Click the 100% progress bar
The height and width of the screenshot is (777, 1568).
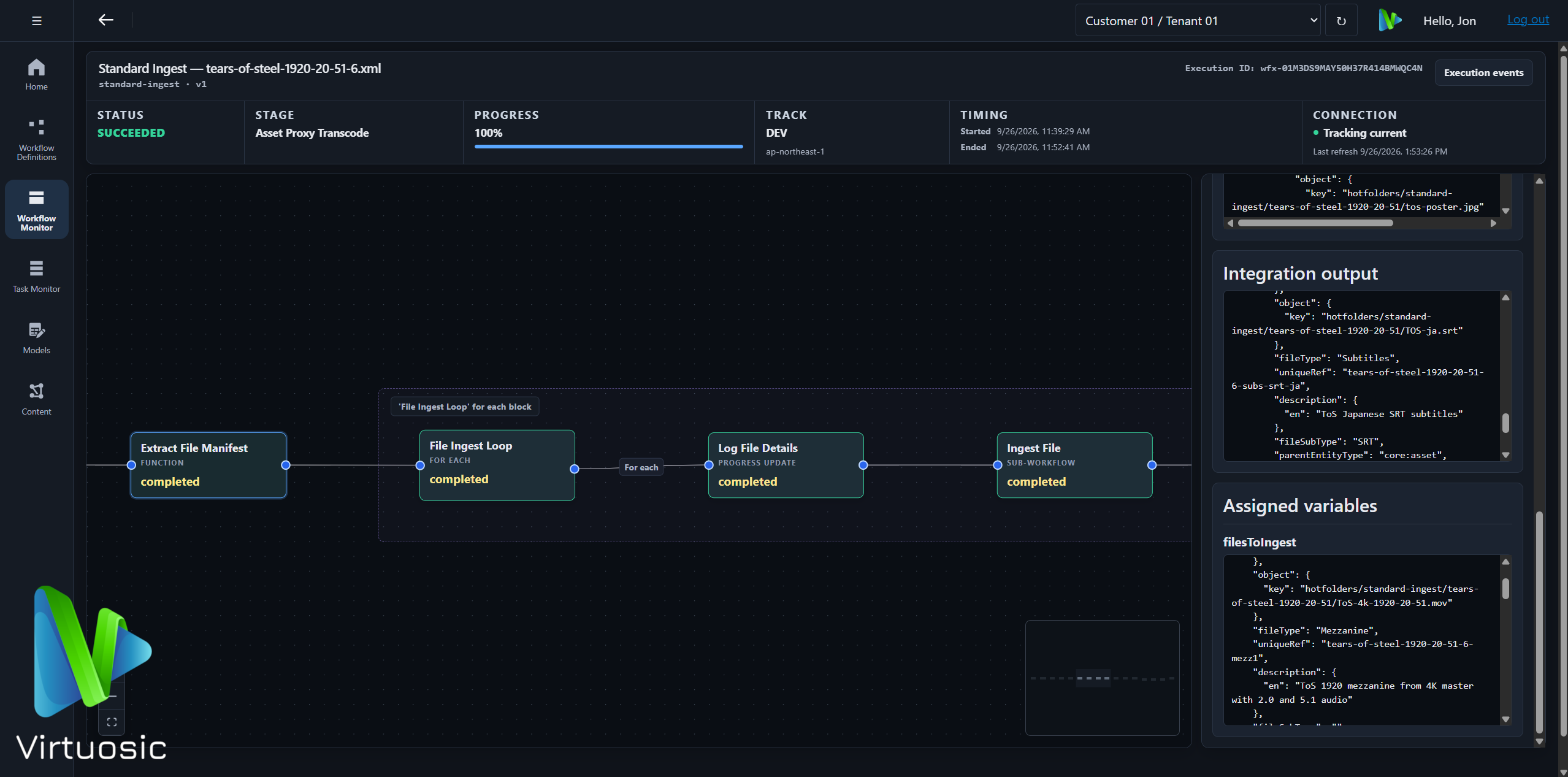(609, 147)
